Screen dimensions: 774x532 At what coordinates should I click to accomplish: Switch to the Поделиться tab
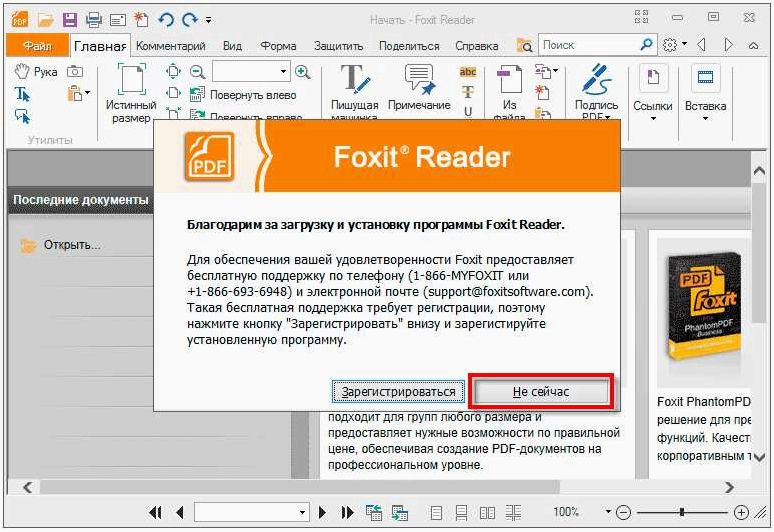(409, 46)
